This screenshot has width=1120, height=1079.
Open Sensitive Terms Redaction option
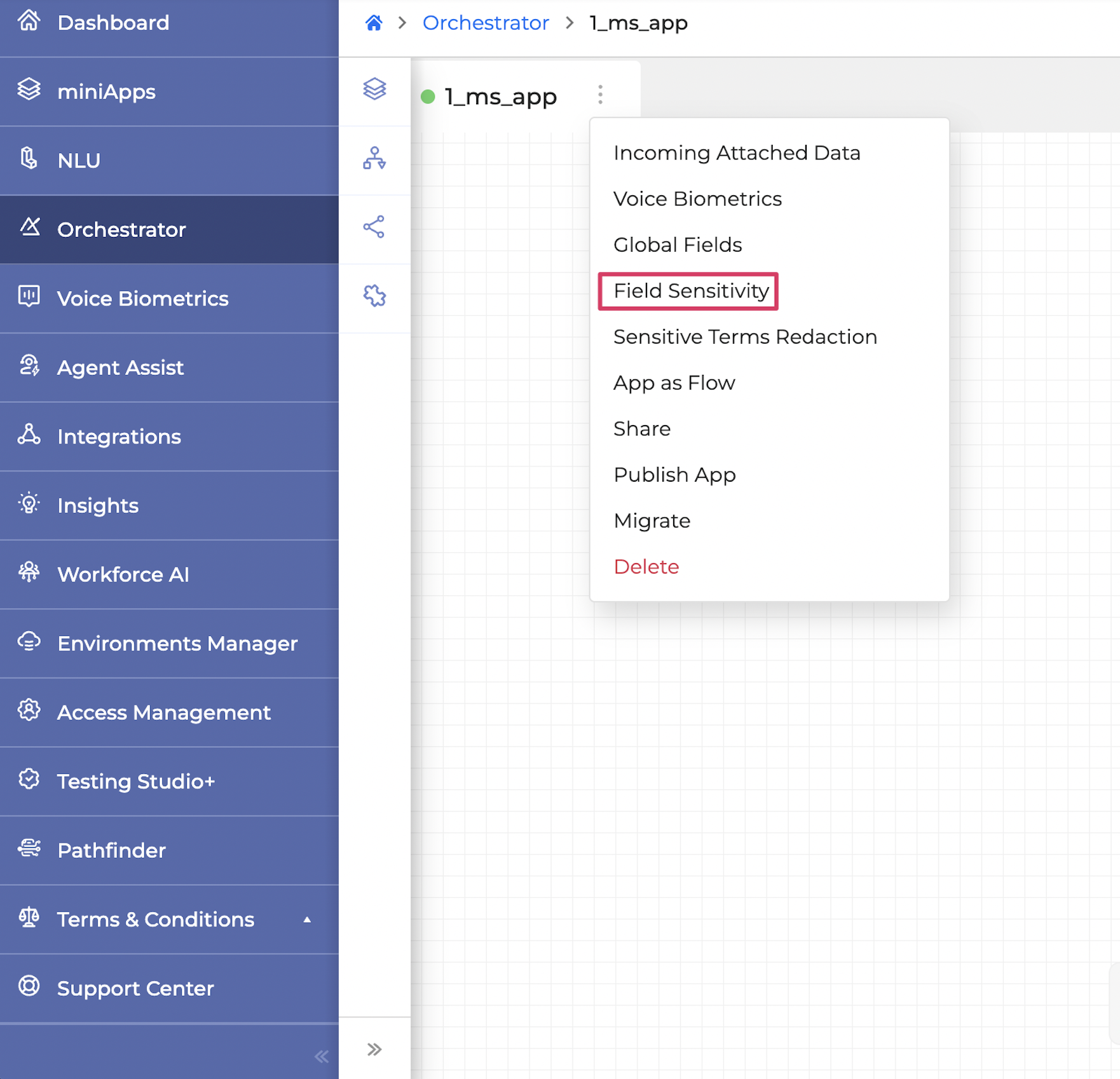(745, 337)
